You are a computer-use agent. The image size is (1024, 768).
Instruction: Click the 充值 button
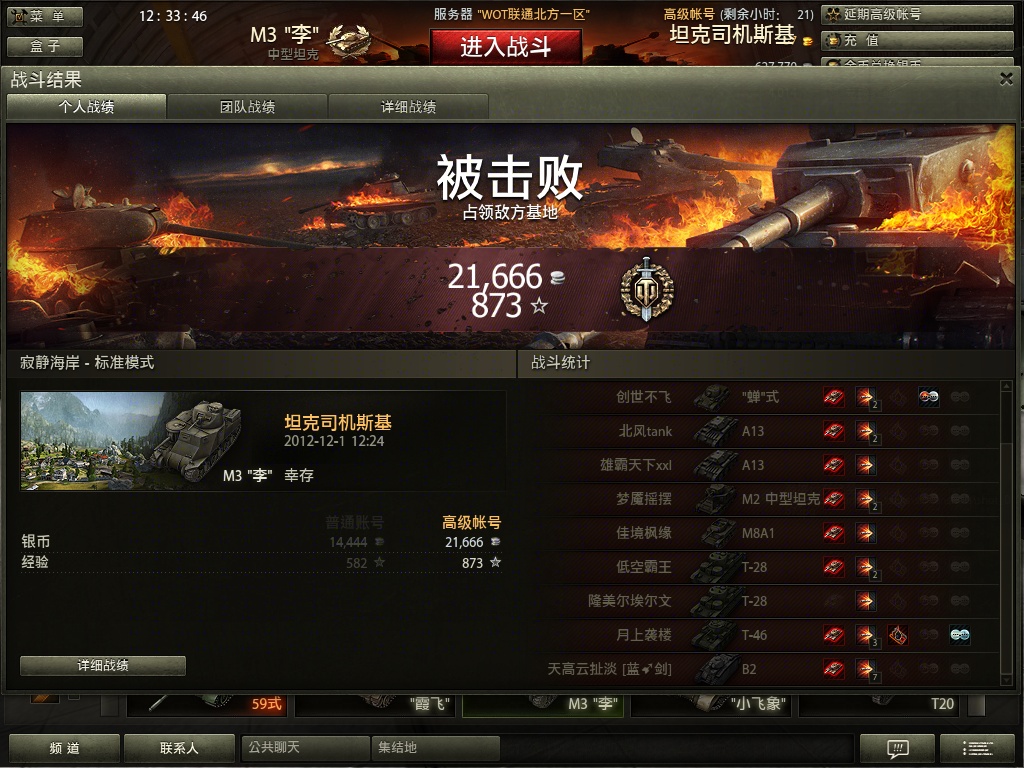[x=917, y=40]
